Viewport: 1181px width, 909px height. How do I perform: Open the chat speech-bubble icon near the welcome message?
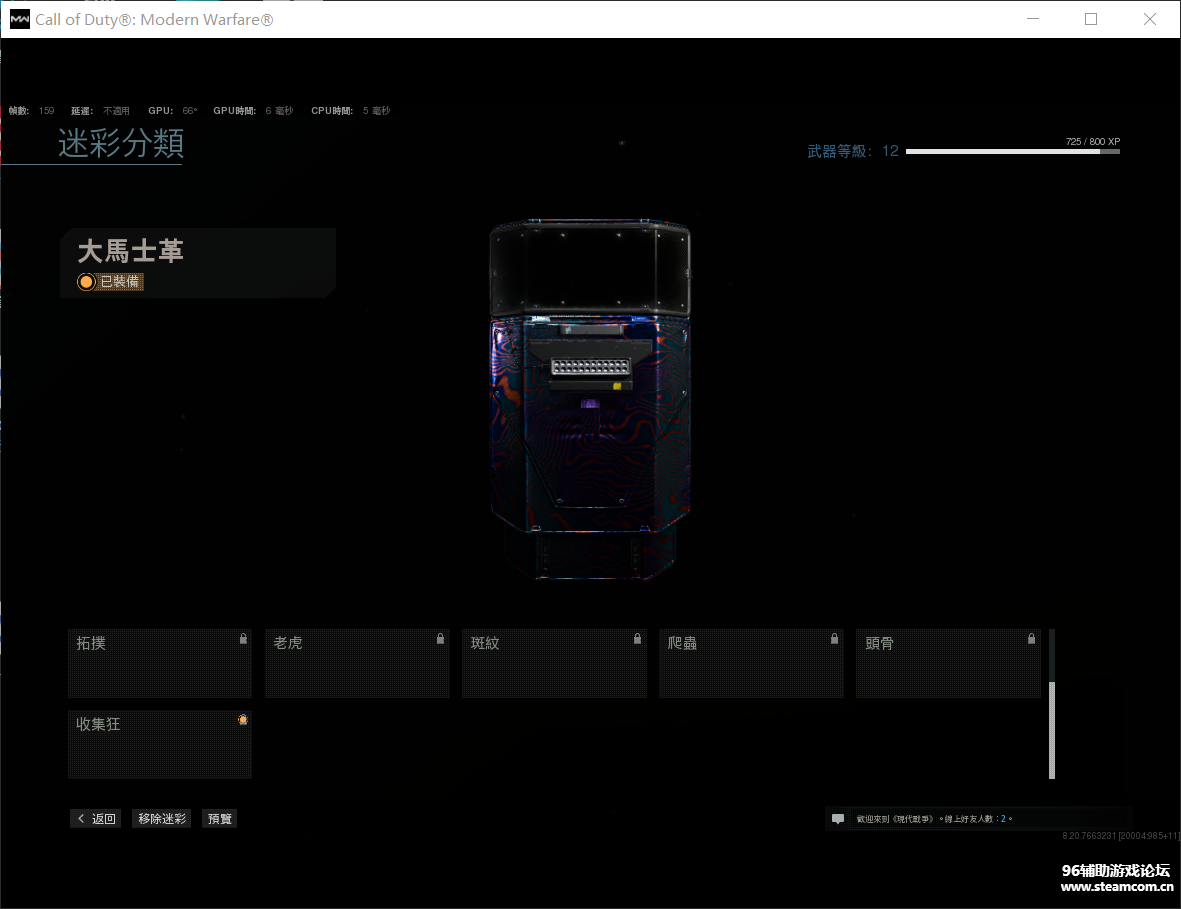coord(837,818)
